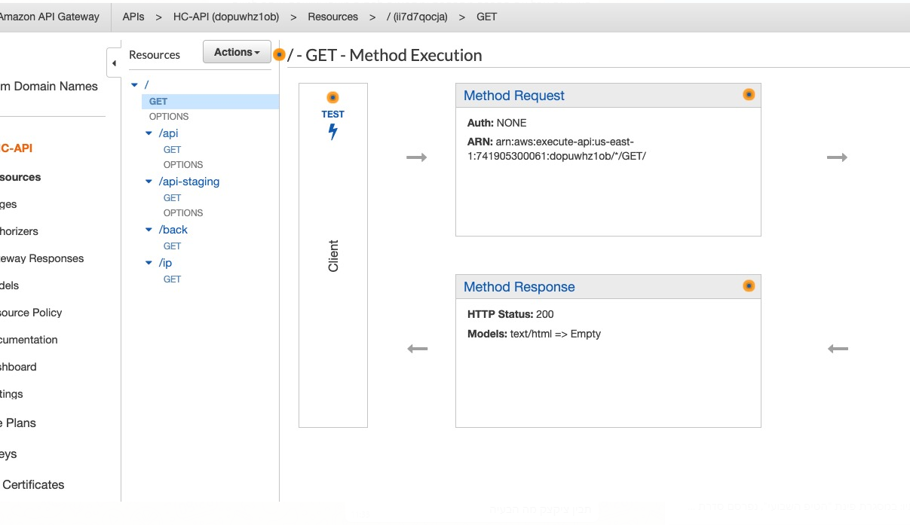This screenshot has width=910, height=525.
Task: Click the Auth: NONE text
Action: (497, 123)
